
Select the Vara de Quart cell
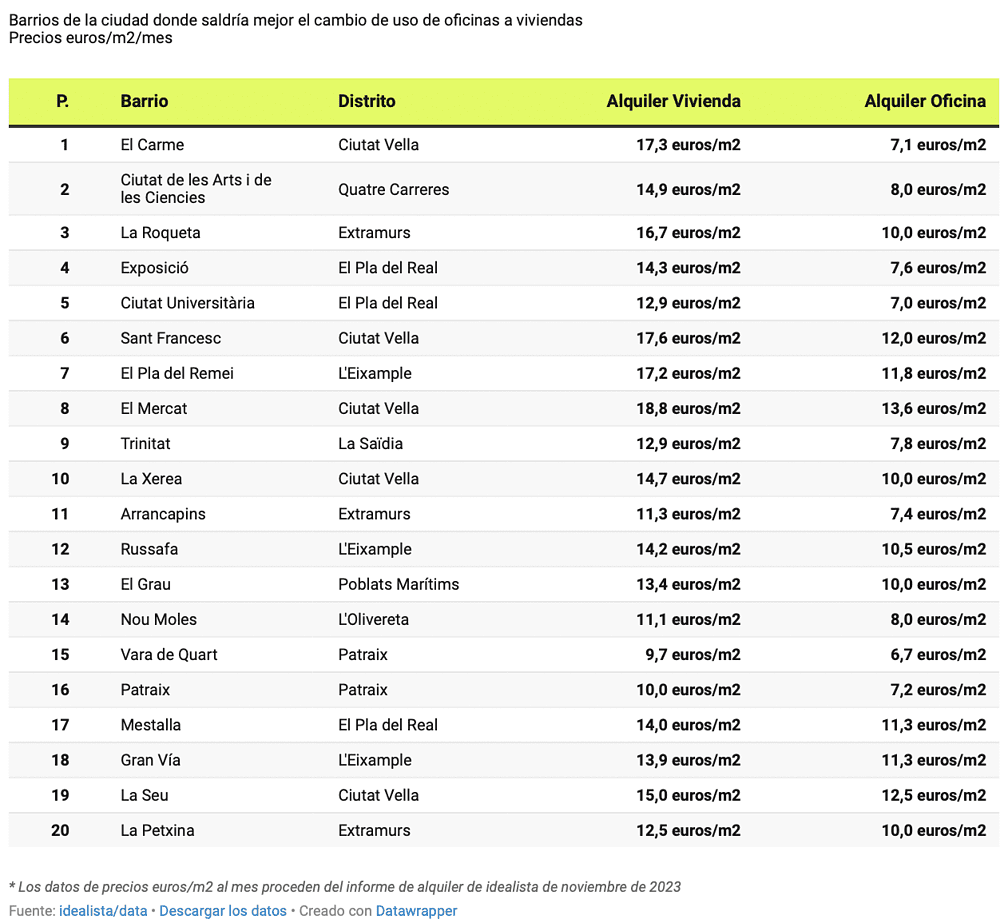pos(168,654)
